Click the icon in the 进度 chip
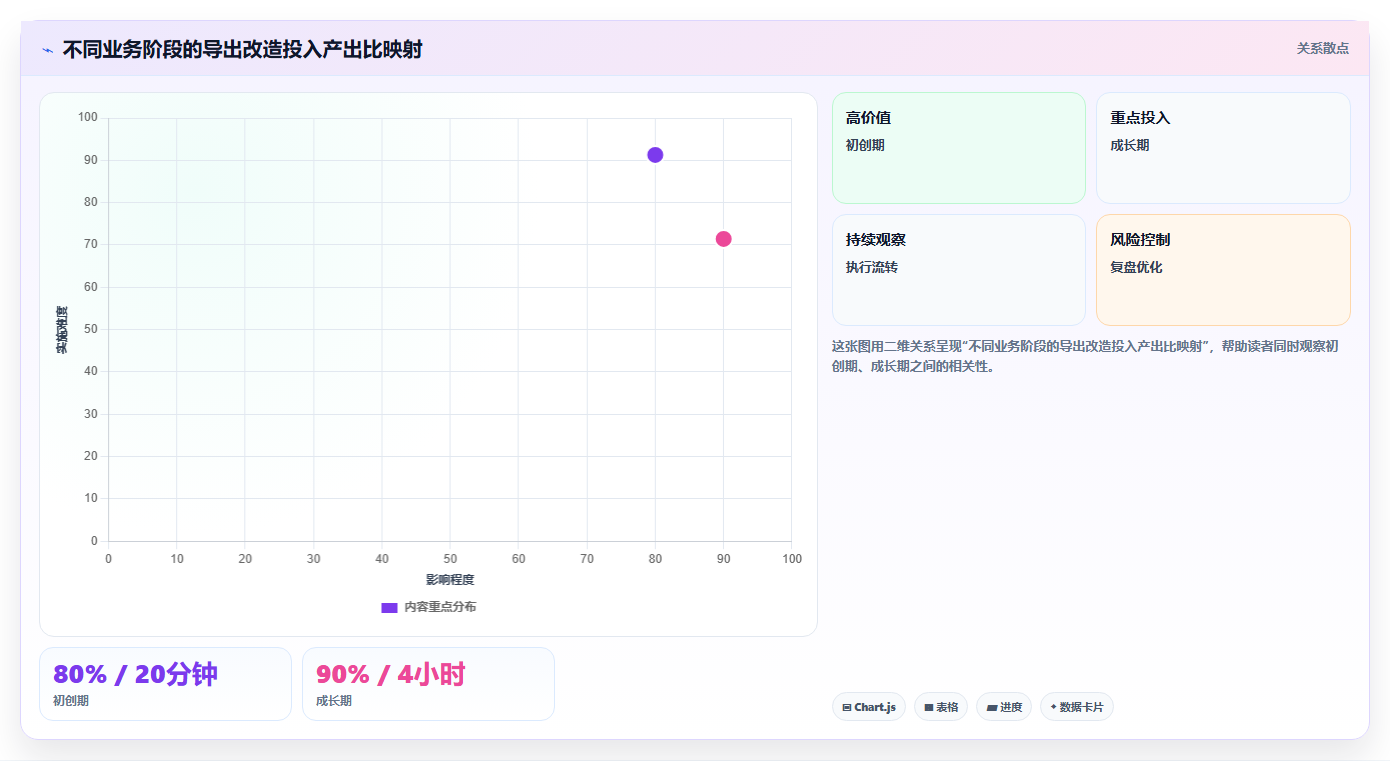The width and height of the screenshot is (1390, 761). tap(991, 707)
